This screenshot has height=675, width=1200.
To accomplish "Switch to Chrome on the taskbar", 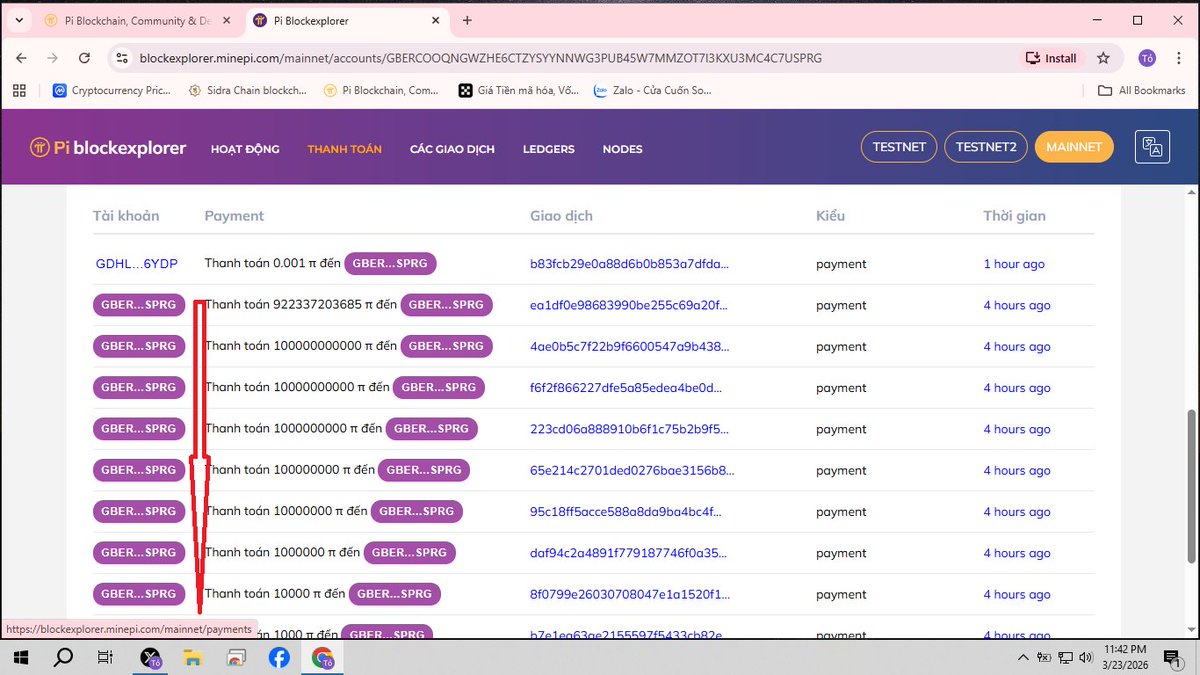I will click(x=322, y=657).
